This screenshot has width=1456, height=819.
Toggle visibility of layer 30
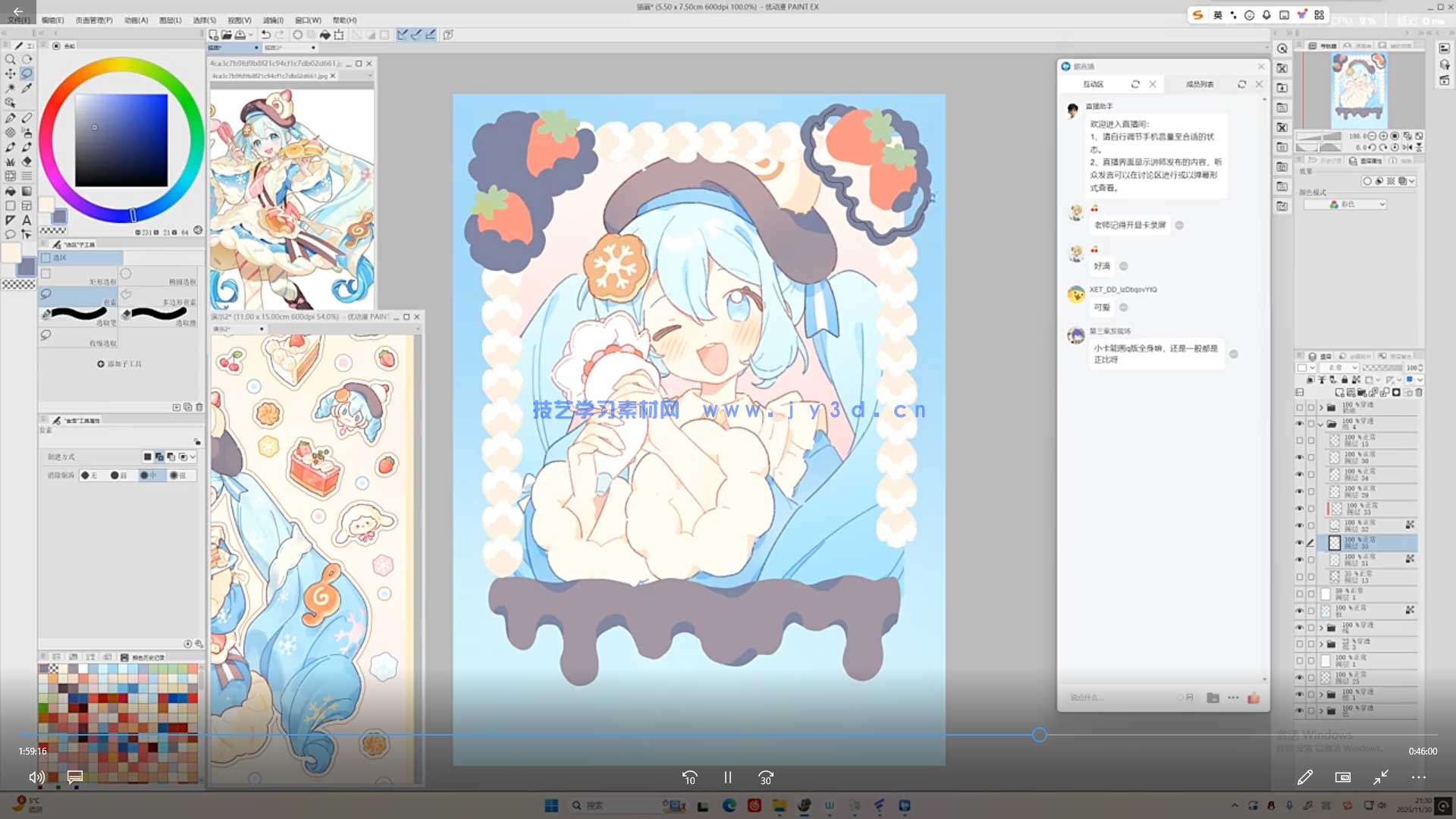[x=1299, y=457]
